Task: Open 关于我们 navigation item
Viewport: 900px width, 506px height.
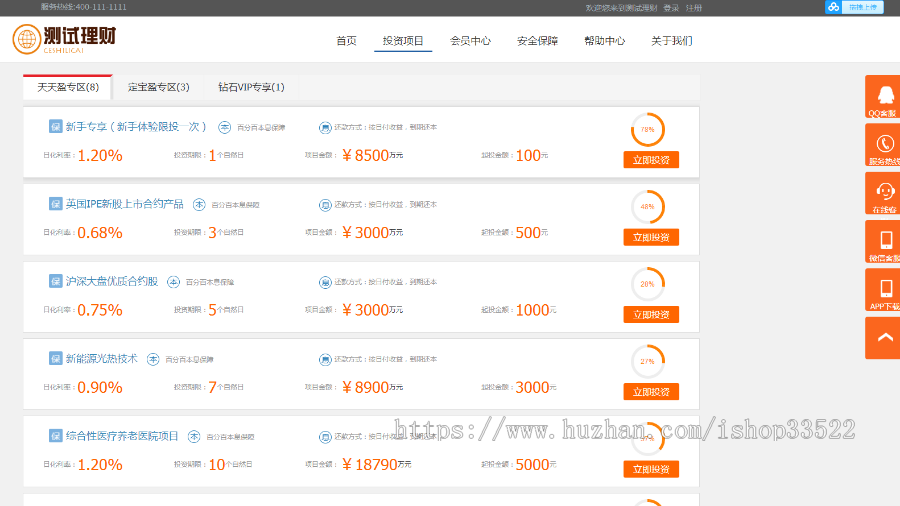Action: [x=672, y=41]
